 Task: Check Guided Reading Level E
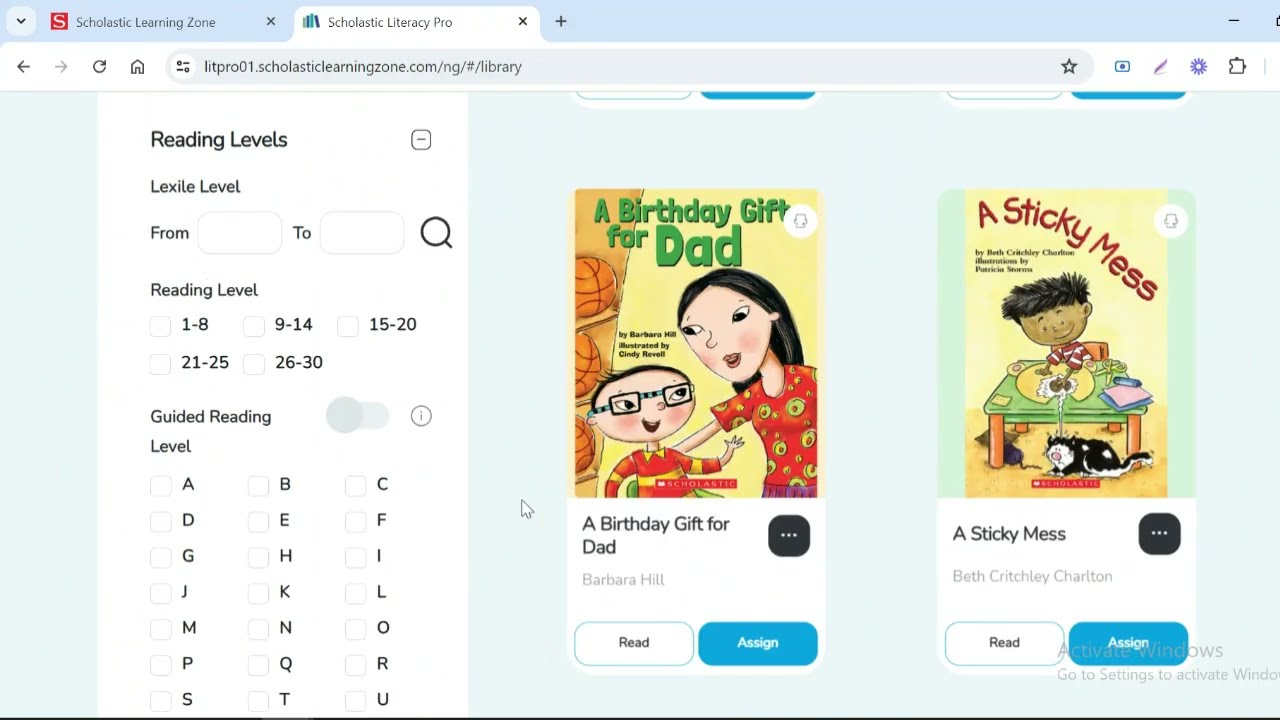[258, 521]
